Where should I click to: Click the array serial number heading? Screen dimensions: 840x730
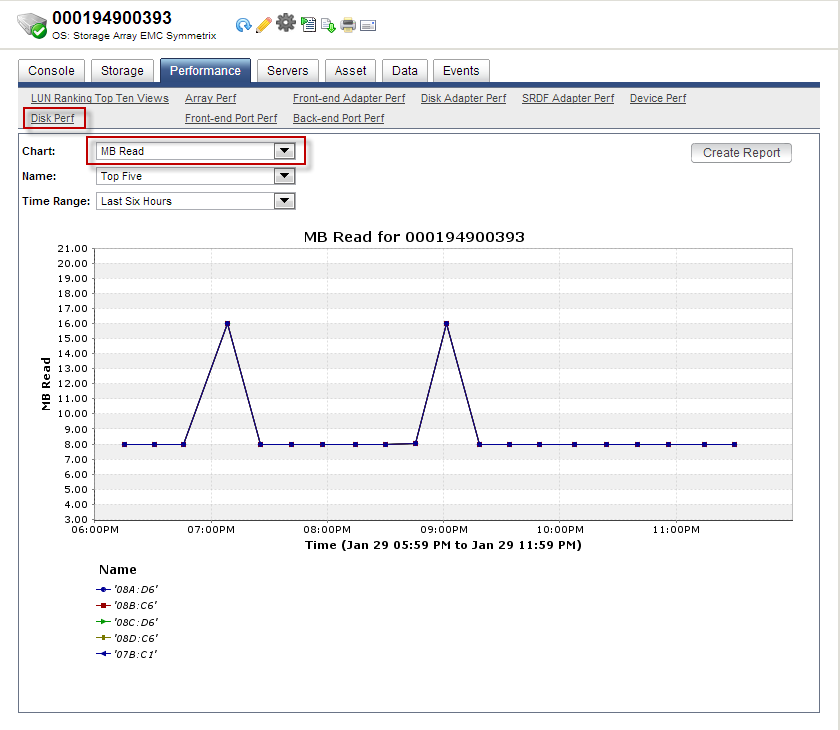pos(112,18)
